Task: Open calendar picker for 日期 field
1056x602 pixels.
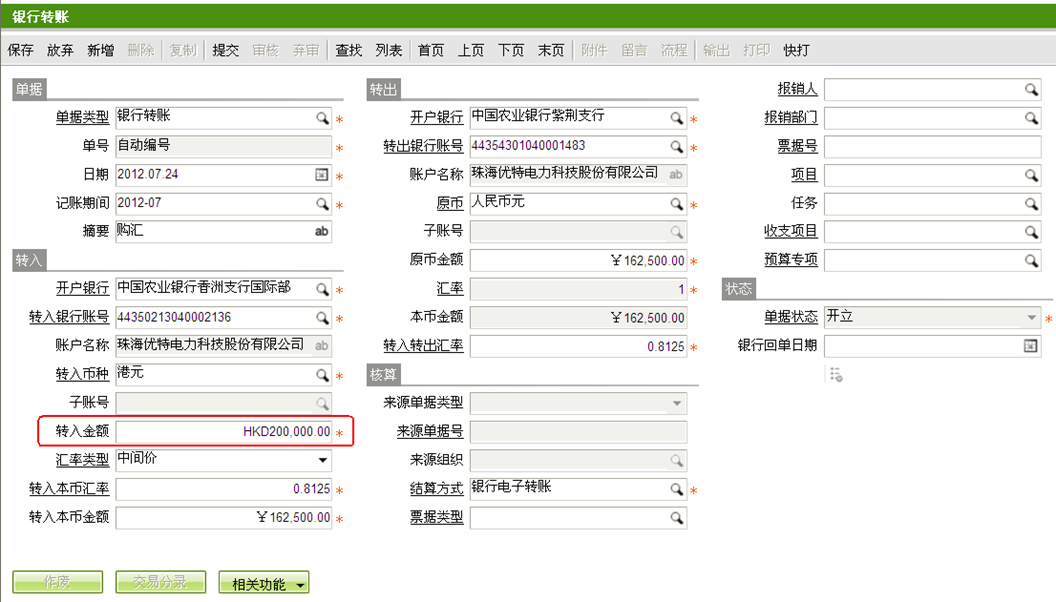Action: click(x=322, y=175)
